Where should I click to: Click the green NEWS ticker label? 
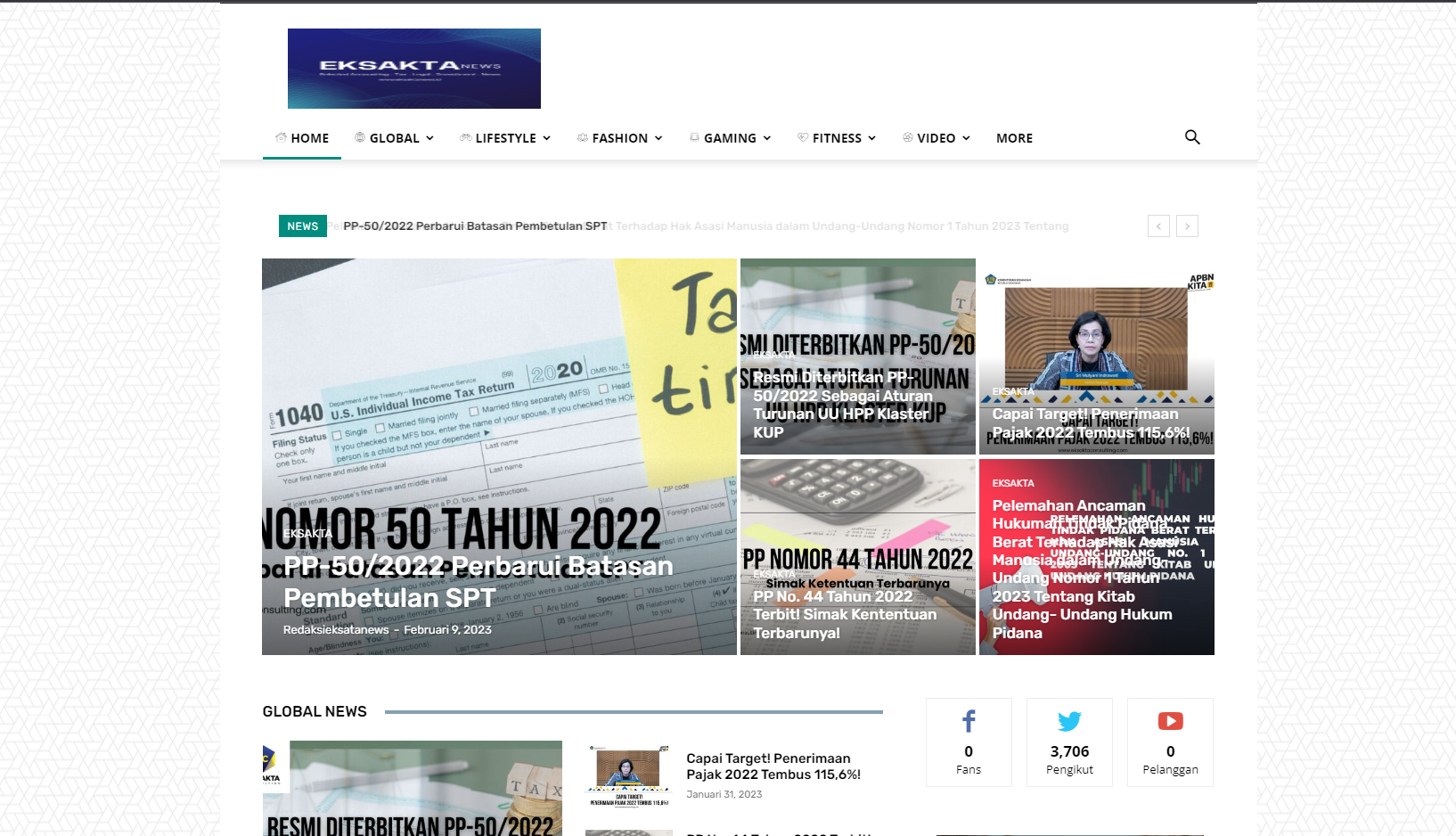point(303,226)
